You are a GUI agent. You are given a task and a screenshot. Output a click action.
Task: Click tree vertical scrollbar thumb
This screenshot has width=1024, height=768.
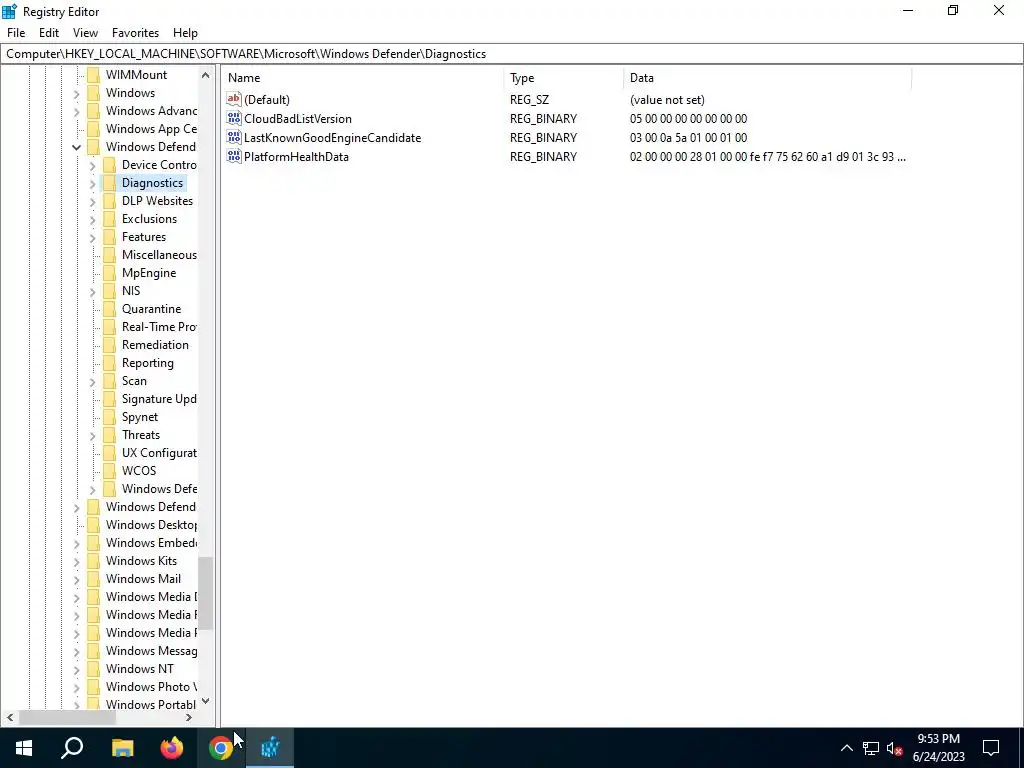pos(206,593)
